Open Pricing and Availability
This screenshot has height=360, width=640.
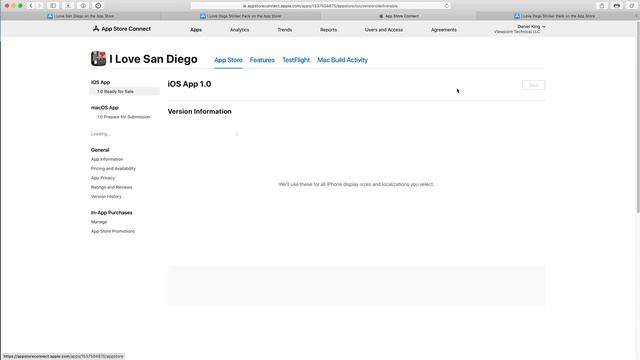tap(113, 169)
